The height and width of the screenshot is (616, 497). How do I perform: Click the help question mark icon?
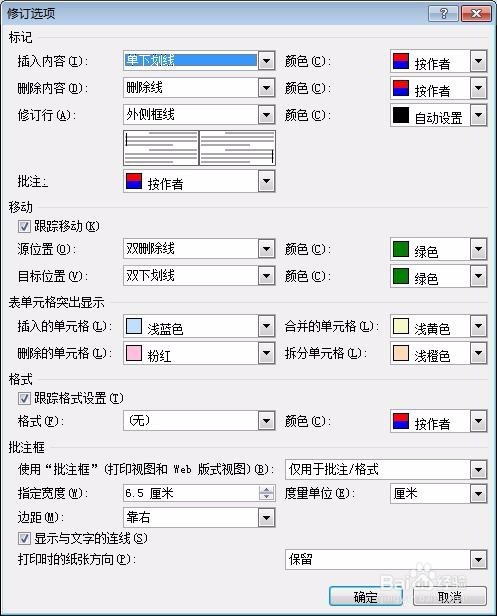pos(444,14)
